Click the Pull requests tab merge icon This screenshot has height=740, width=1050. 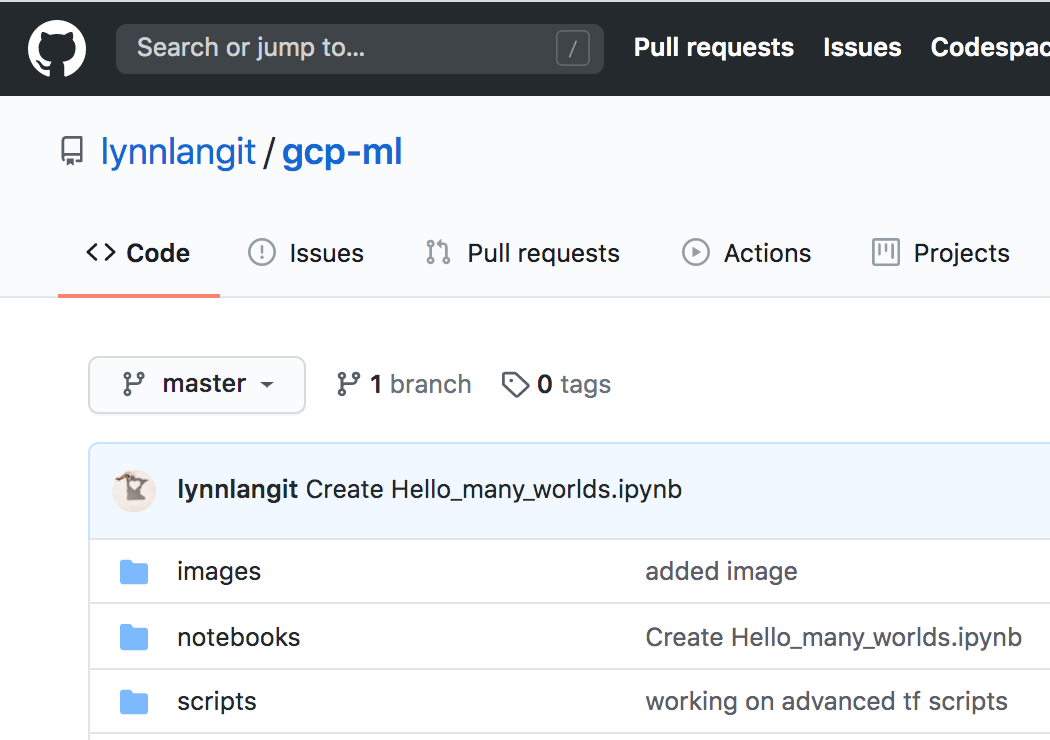(x=439, y=252)
